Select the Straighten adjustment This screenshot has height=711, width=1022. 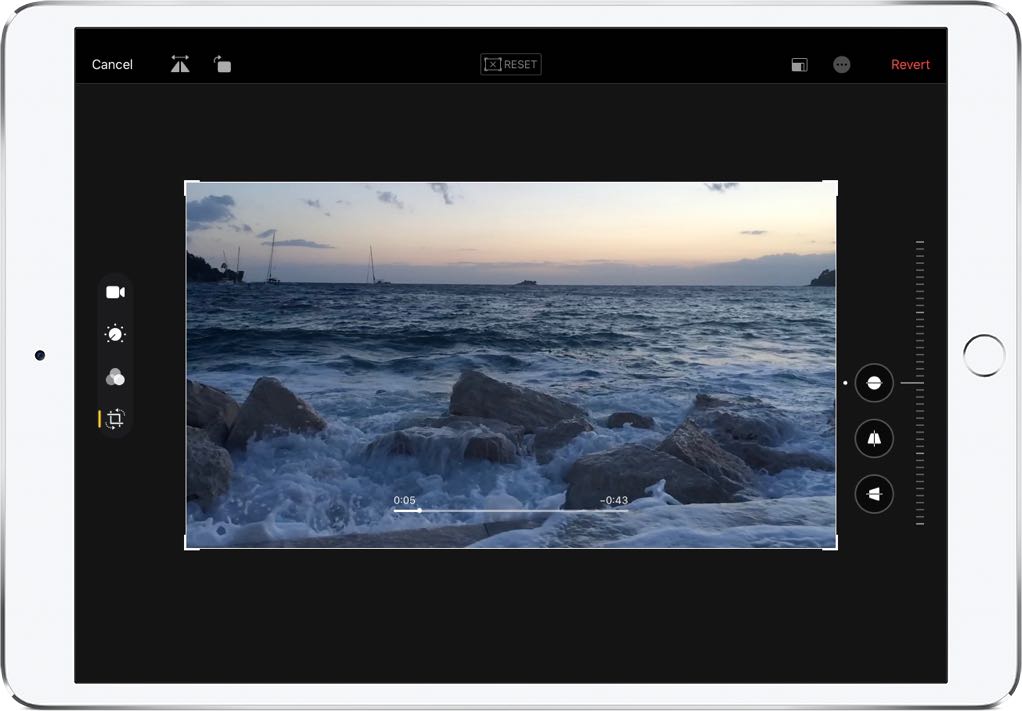click(x=874, y=383)
